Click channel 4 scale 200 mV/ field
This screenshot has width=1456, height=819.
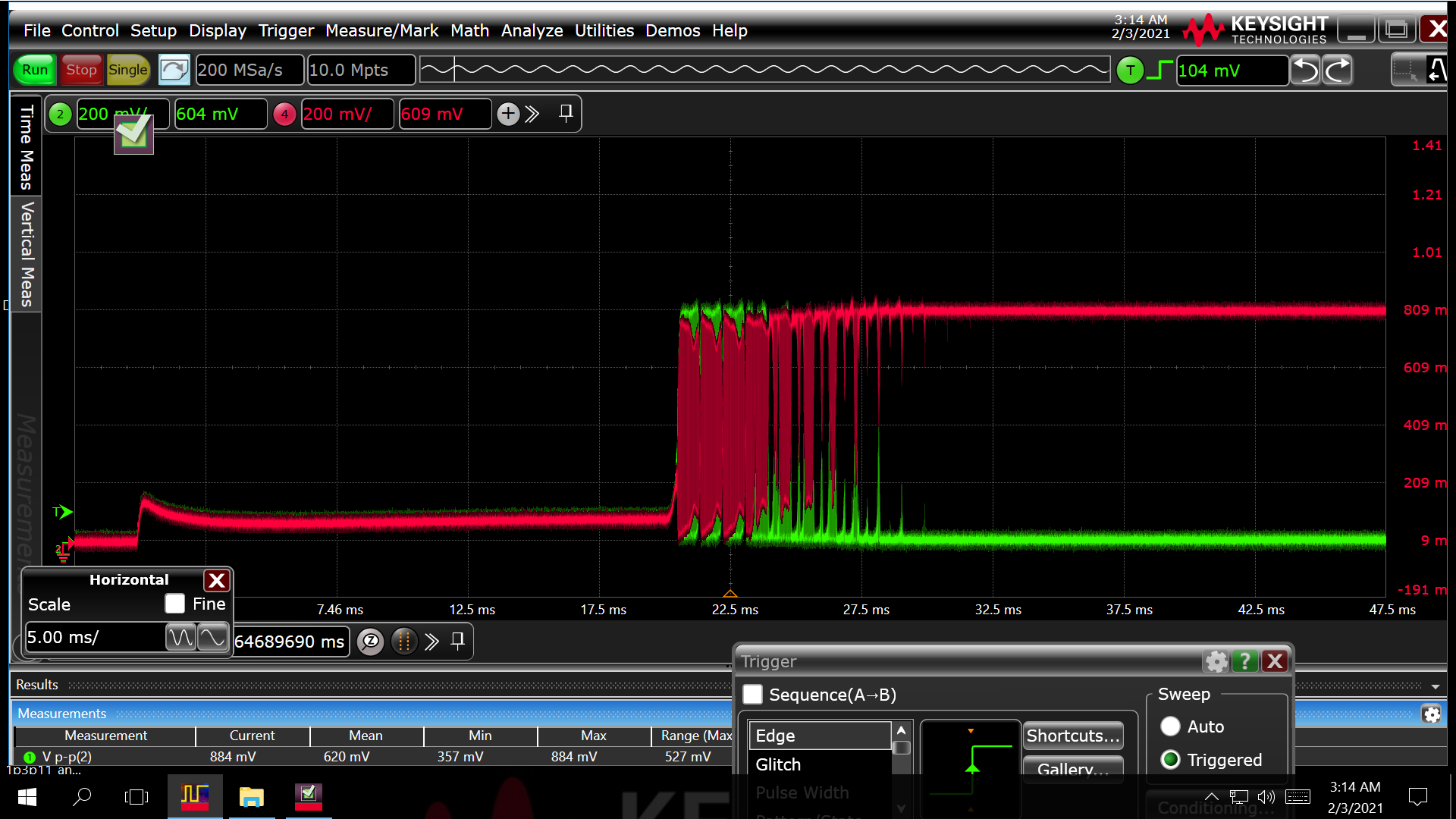(347, 114)
